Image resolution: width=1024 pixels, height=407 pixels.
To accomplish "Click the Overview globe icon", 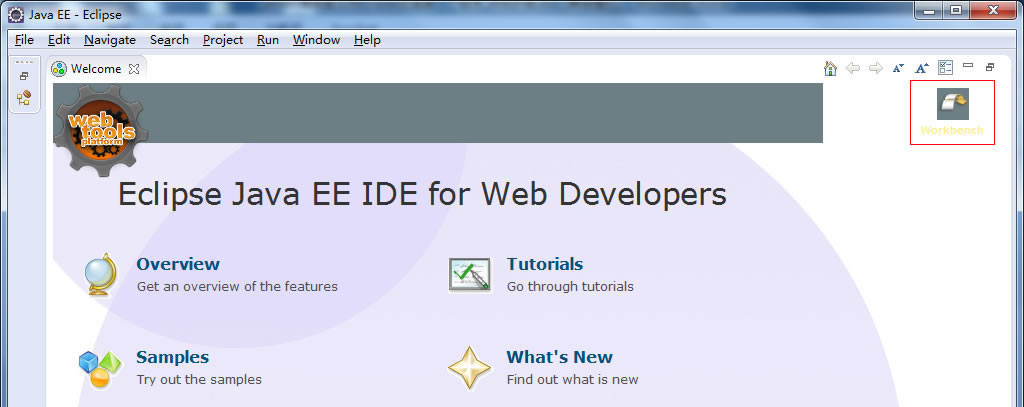I will coord(102,274).
